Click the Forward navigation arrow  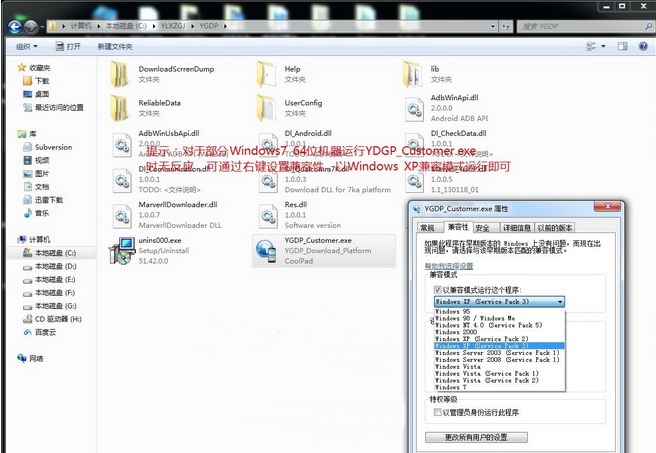click(x=31, y=27)
